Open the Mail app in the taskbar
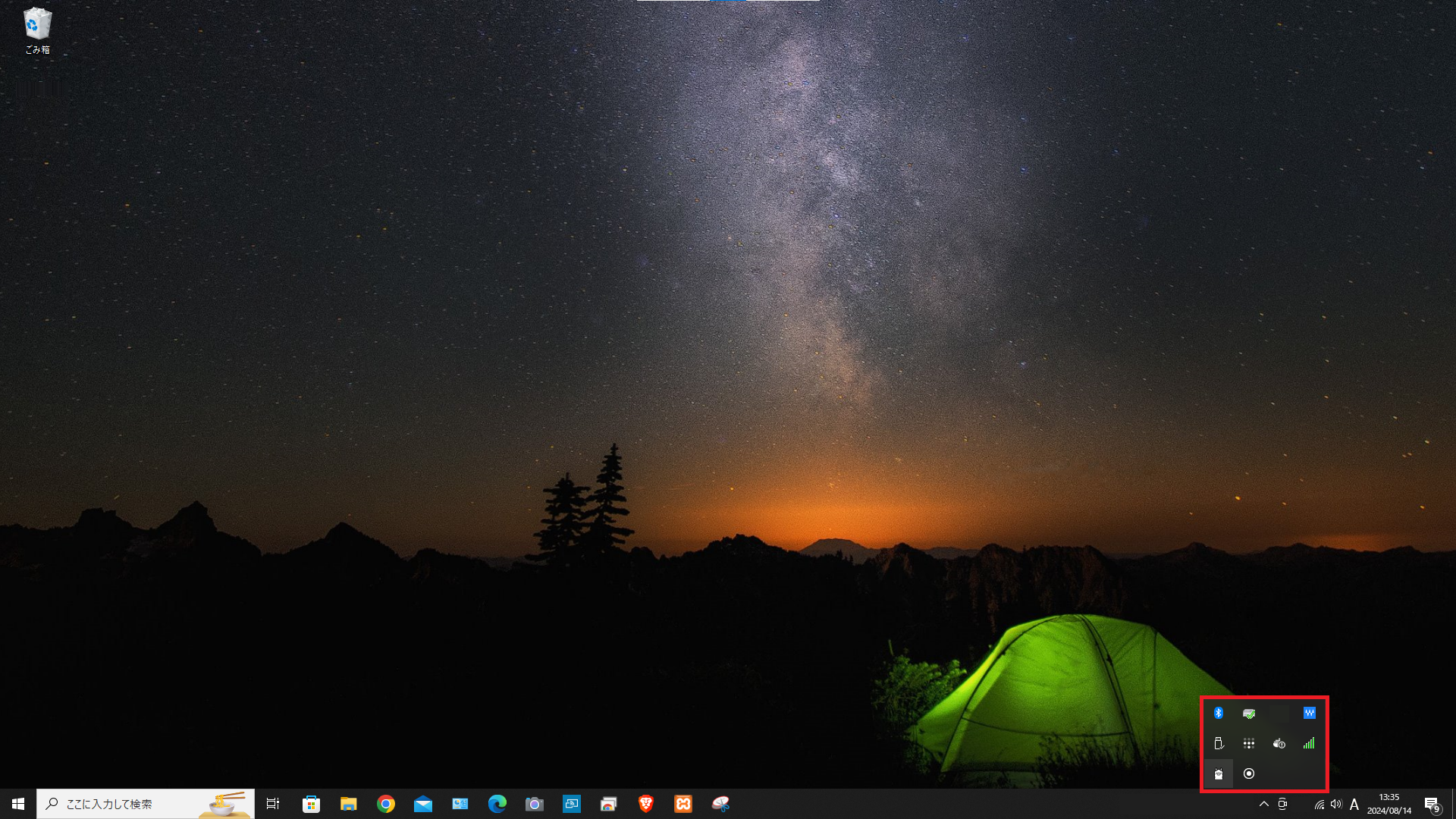This screenshot has width=1456, height=819. point(423,804)
